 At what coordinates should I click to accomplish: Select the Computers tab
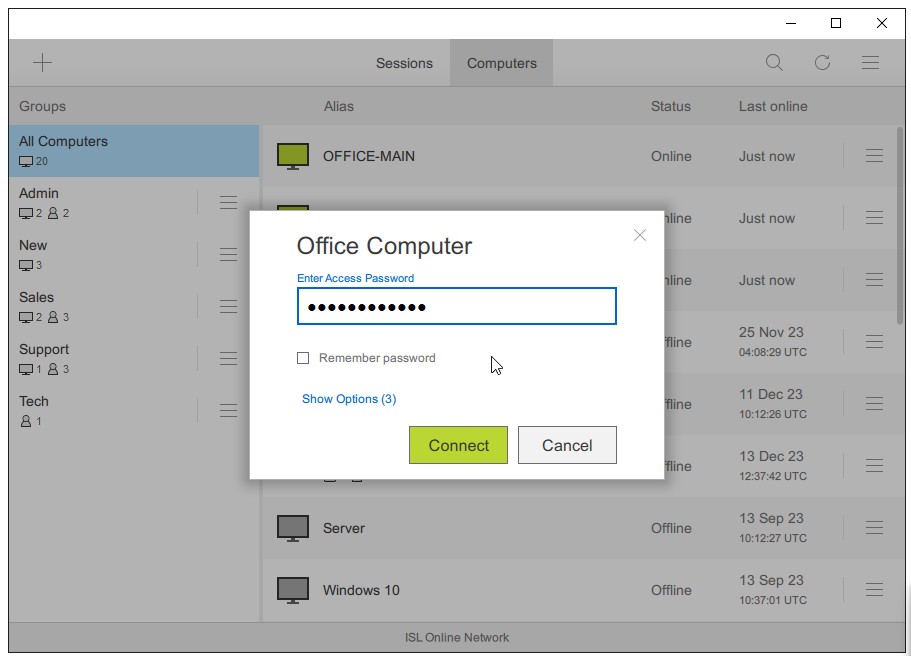(x=501, y=63)
